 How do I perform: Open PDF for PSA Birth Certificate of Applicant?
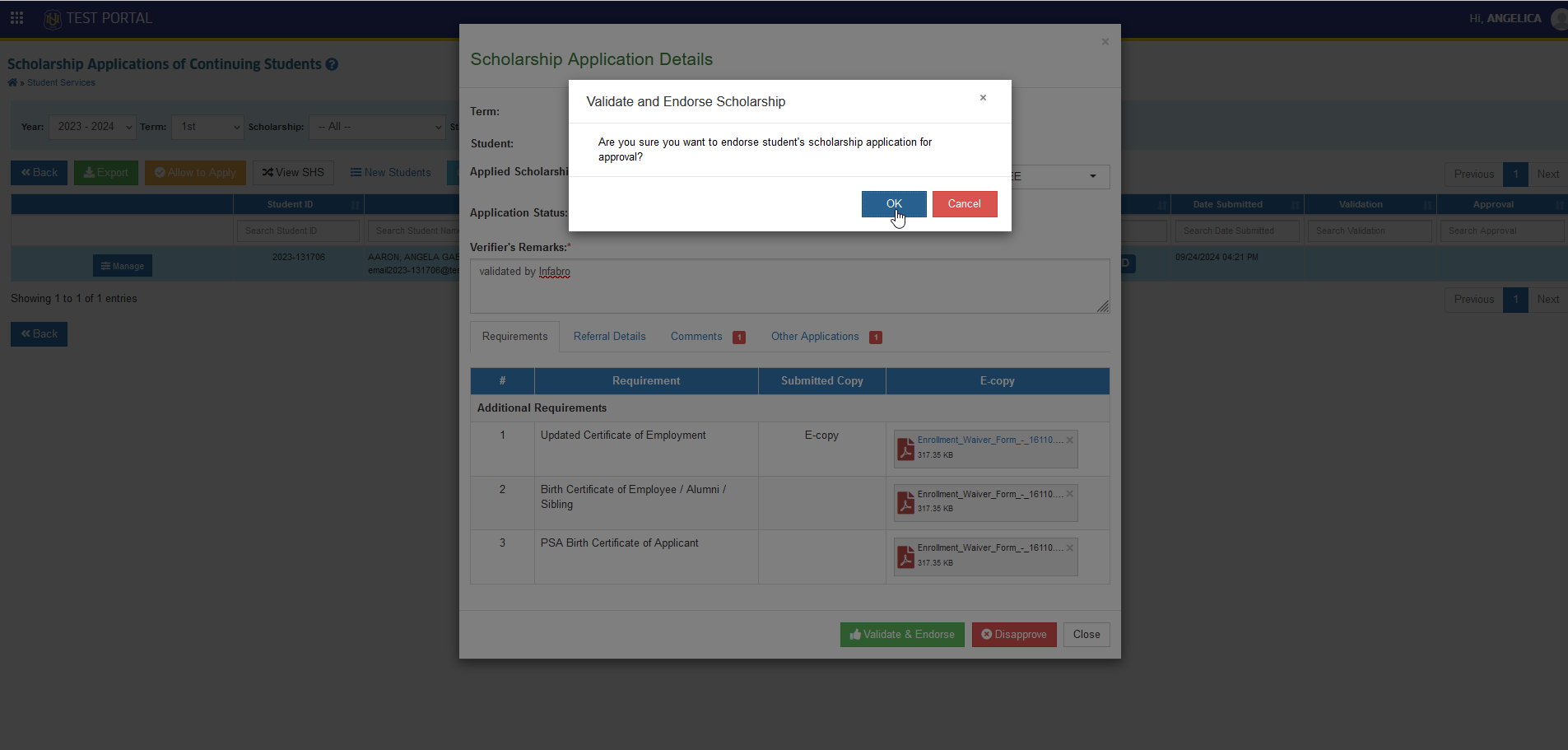pyautogui.click(x=989, y=548)
